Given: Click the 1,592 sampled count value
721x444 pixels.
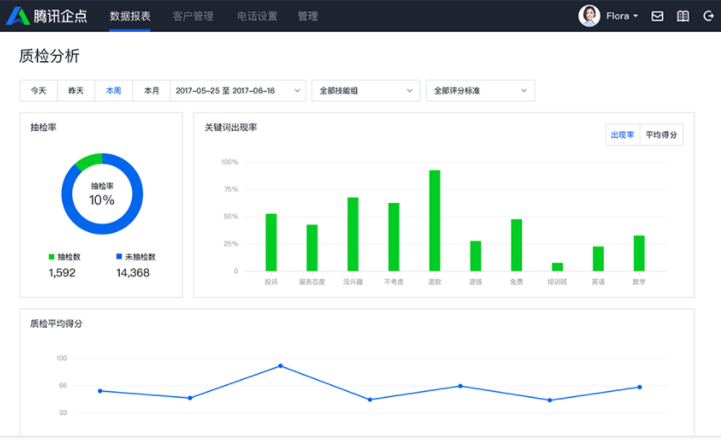Looking at the screenshot, I should click(62, 273).
